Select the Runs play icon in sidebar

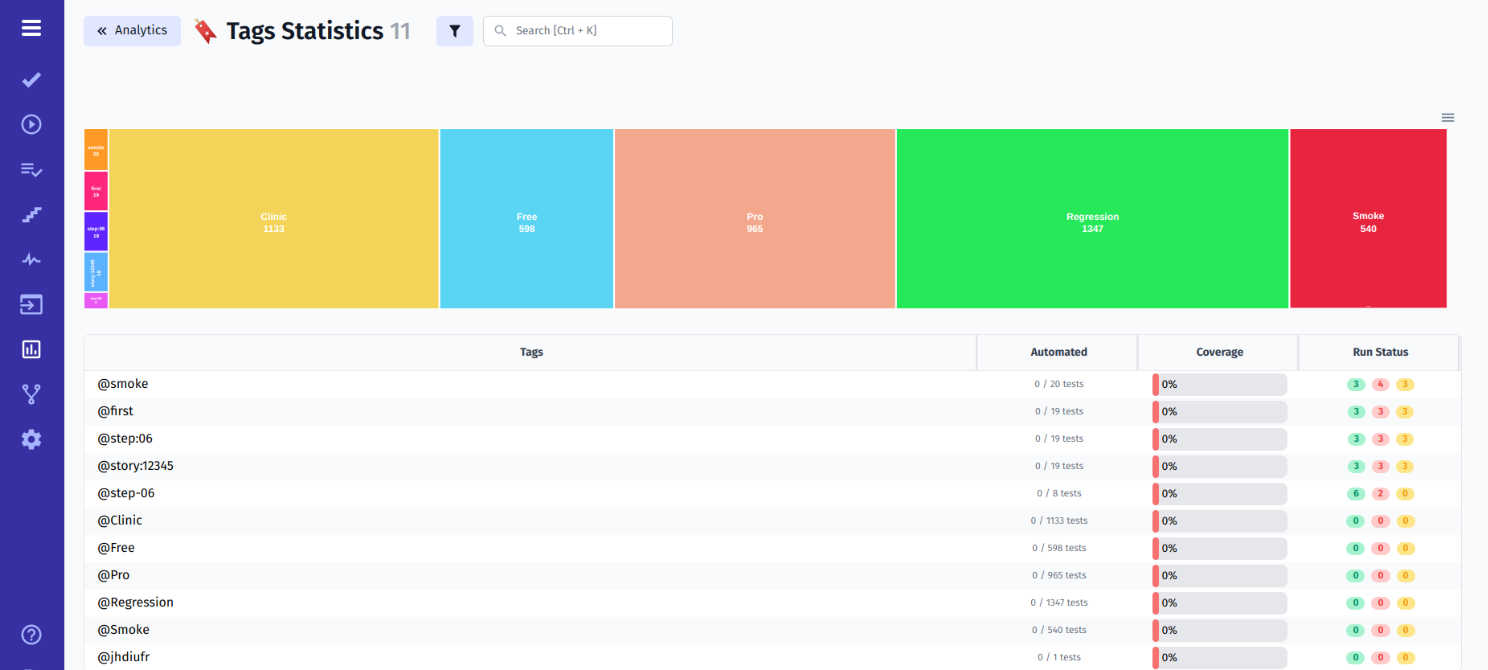[30, 124]
